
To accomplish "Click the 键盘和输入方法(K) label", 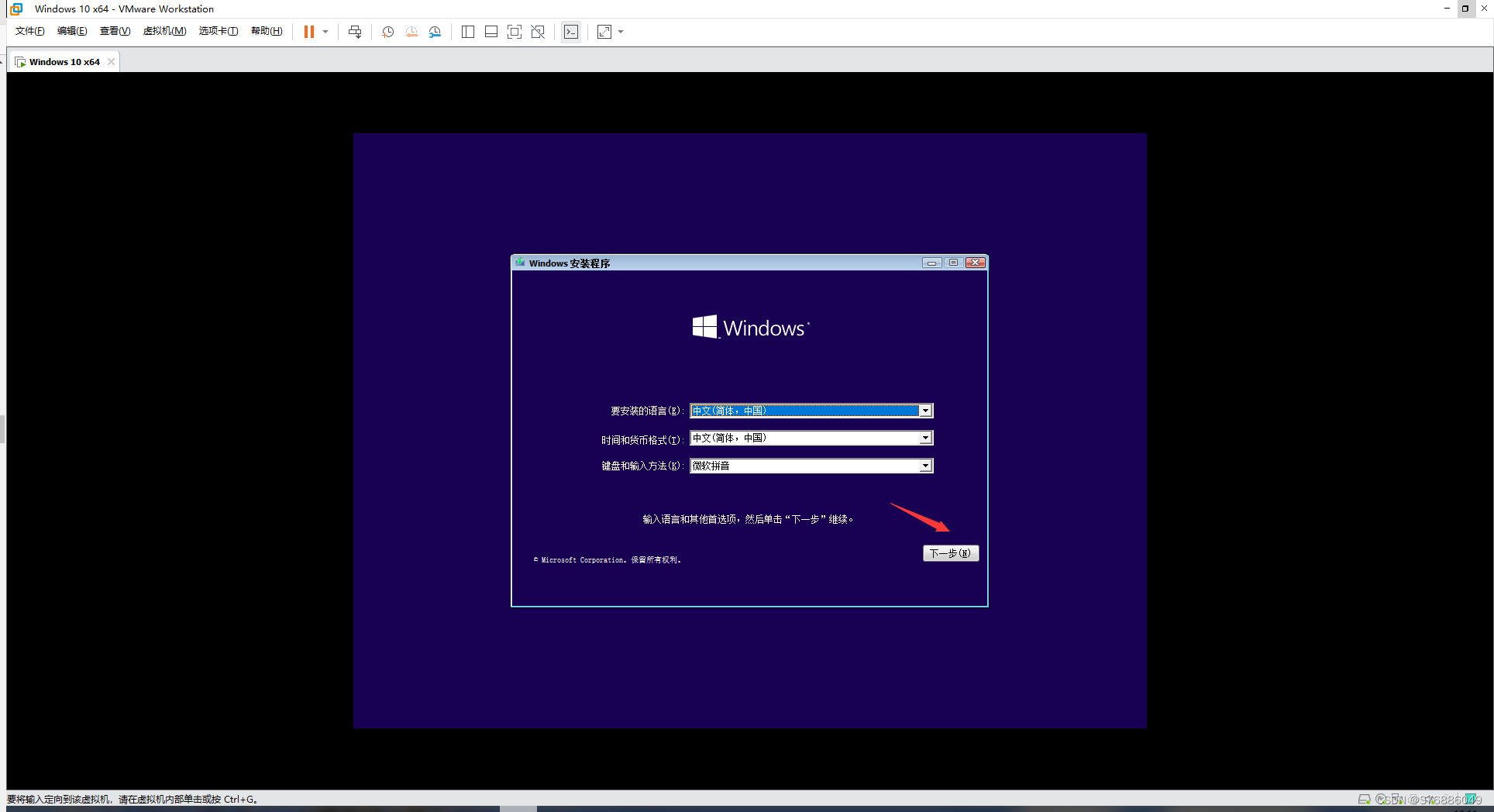I will (x=642, y=466).
